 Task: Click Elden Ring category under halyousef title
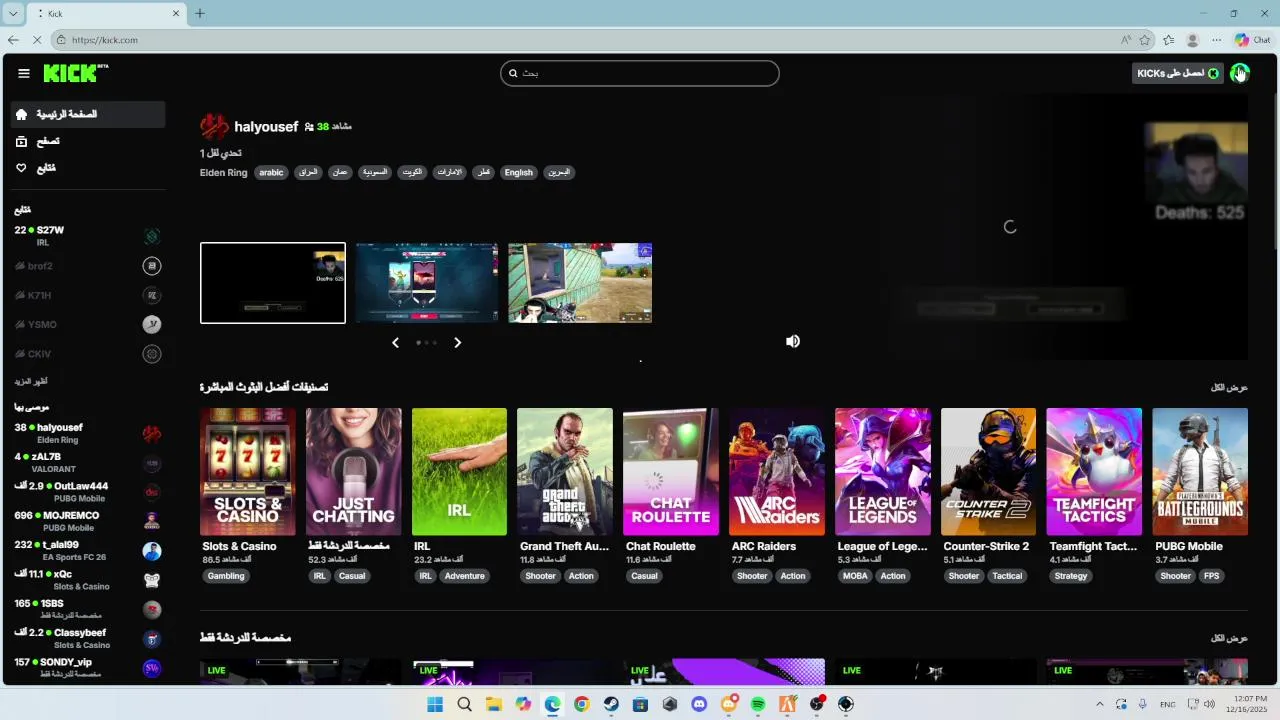(224, 172)
